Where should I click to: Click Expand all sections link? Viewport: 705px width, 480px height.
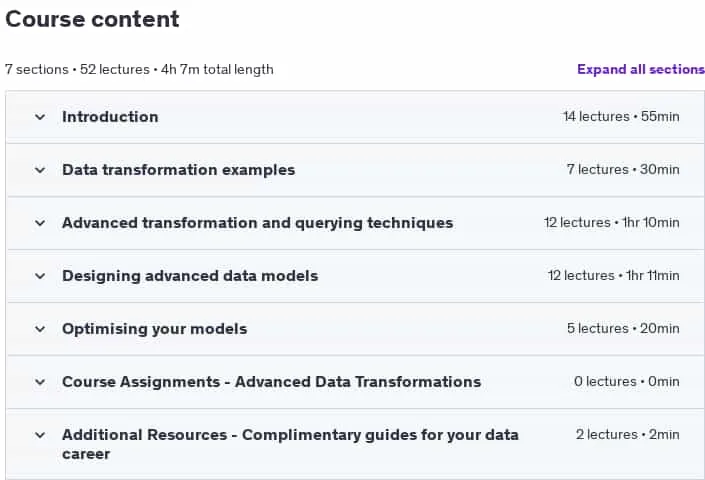pos(641,69)
